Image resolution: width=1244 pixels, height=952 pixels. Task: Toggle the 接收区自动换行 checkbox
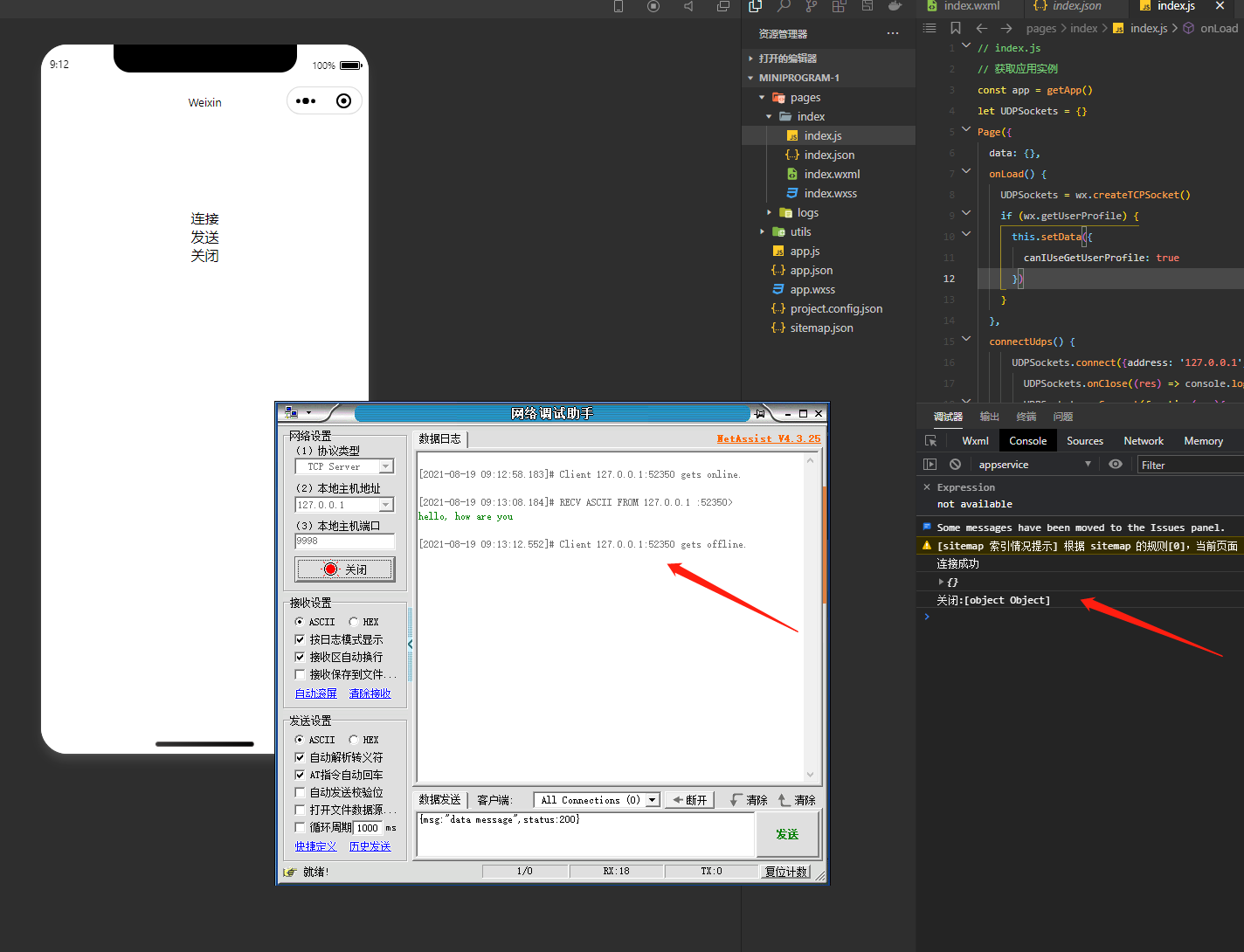(300, 657)
